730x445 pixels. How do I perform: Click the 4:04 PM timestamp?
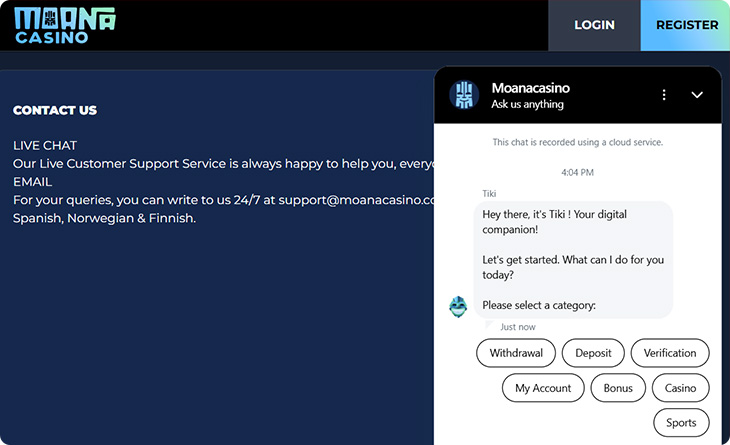pyautogui.click(x=577, y=172)
